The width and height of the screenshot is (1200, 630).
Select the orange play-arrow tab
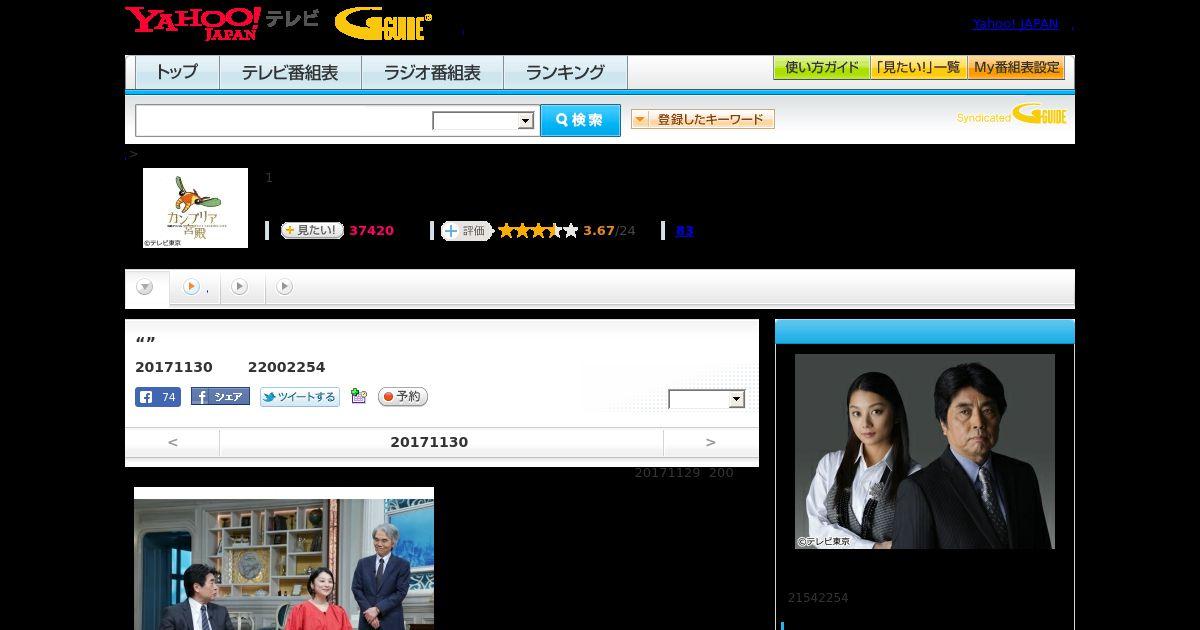pyautogui.click(x=191, y=287)
